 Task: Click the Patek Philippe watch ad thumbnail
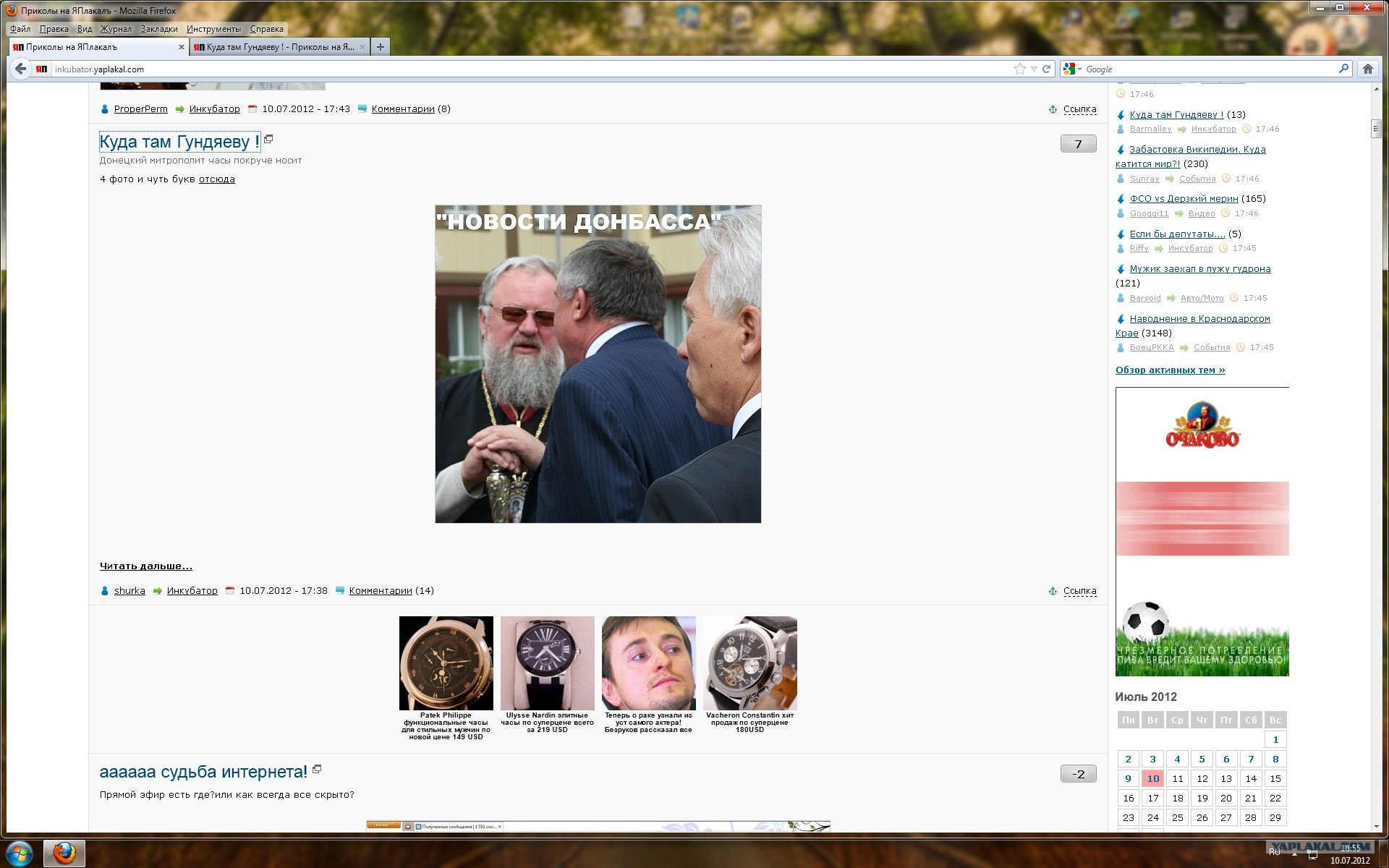click(446, 663)
